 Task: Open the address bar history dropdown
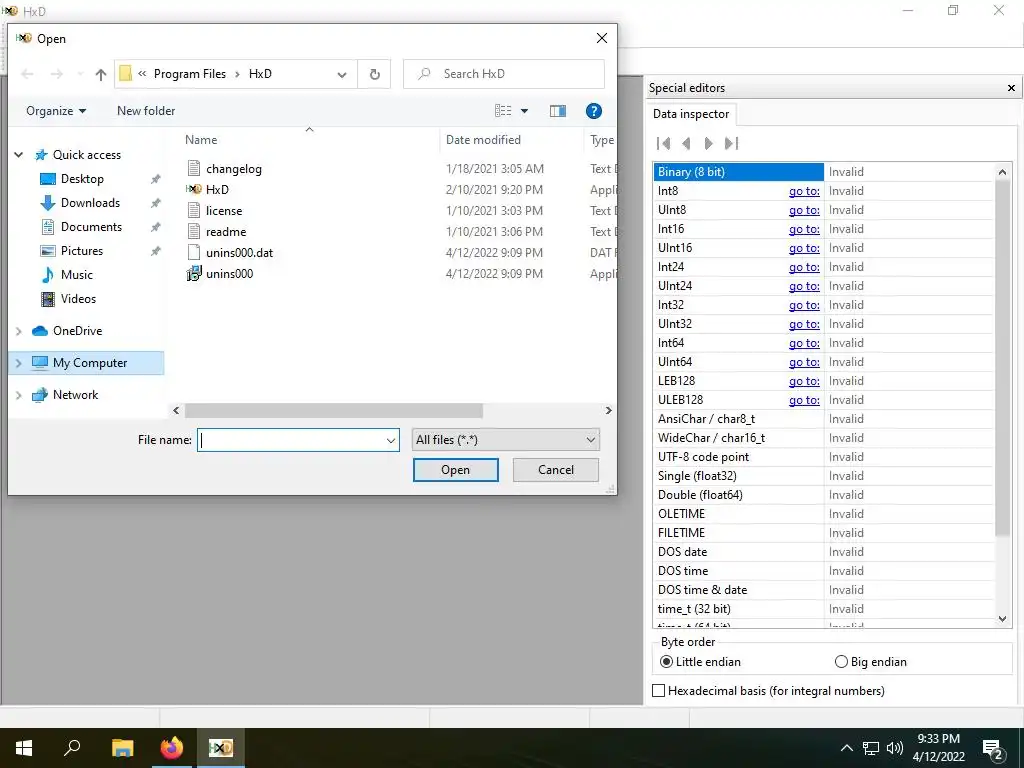pyautogui.click(x=342, y=74)
